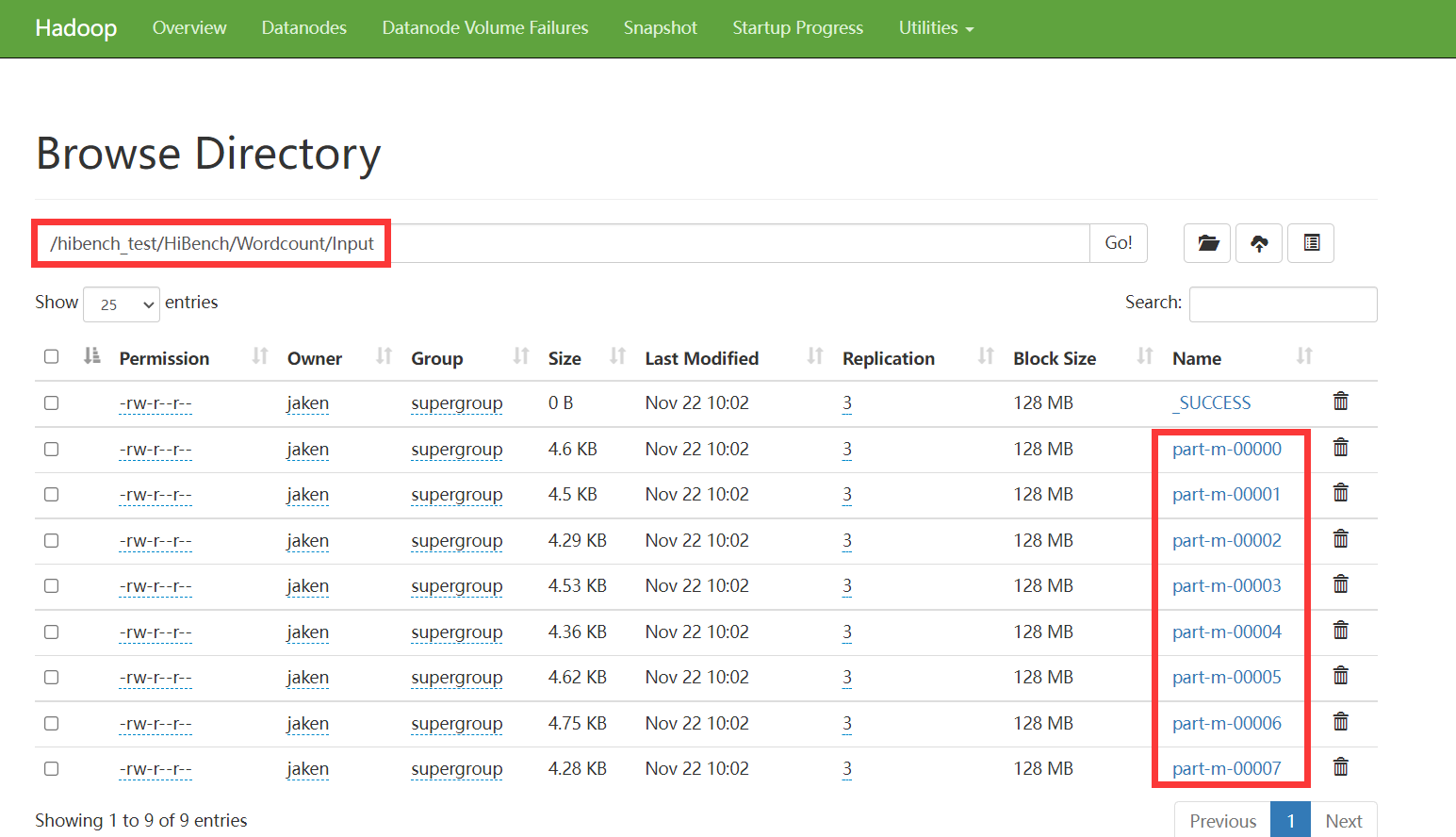
Task: Click the Showing 1 to 9 entries text
Action: pyautogui.click(x=141, y=820)
